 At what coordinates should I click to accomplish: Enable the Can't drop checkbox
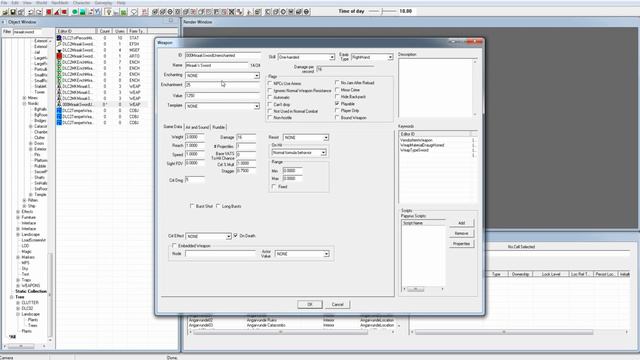click(270, 104)
